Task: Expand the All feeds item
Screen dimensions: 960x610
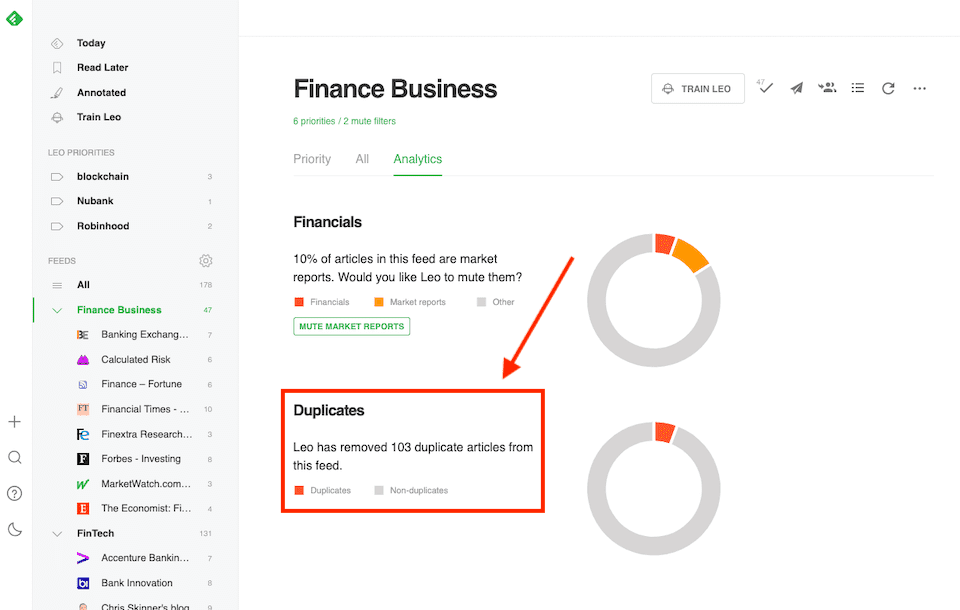Action: coord(83,285)
